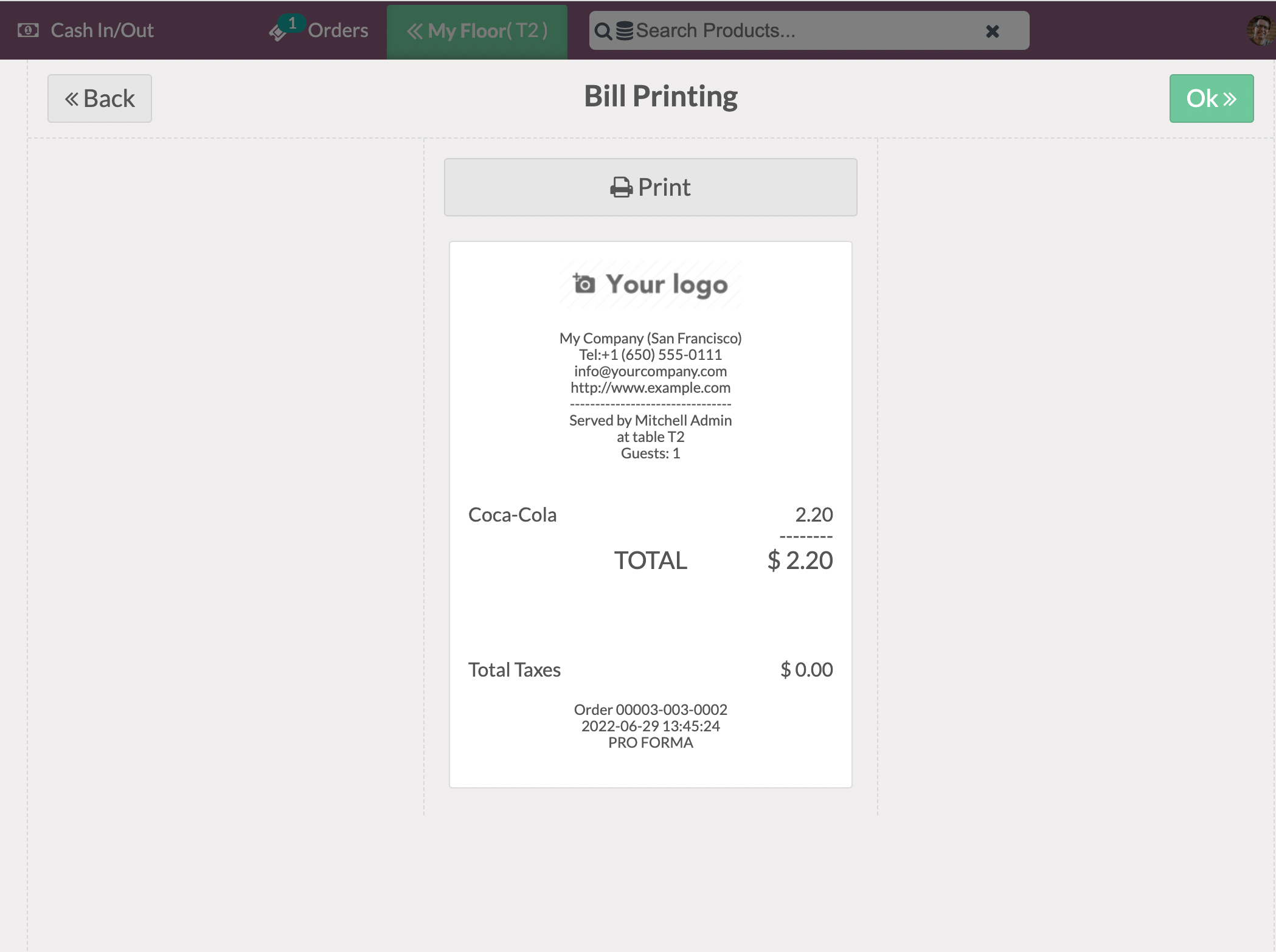Click the orders count badge showing 1
1276x952 pixels.
(x=293, y=23)
